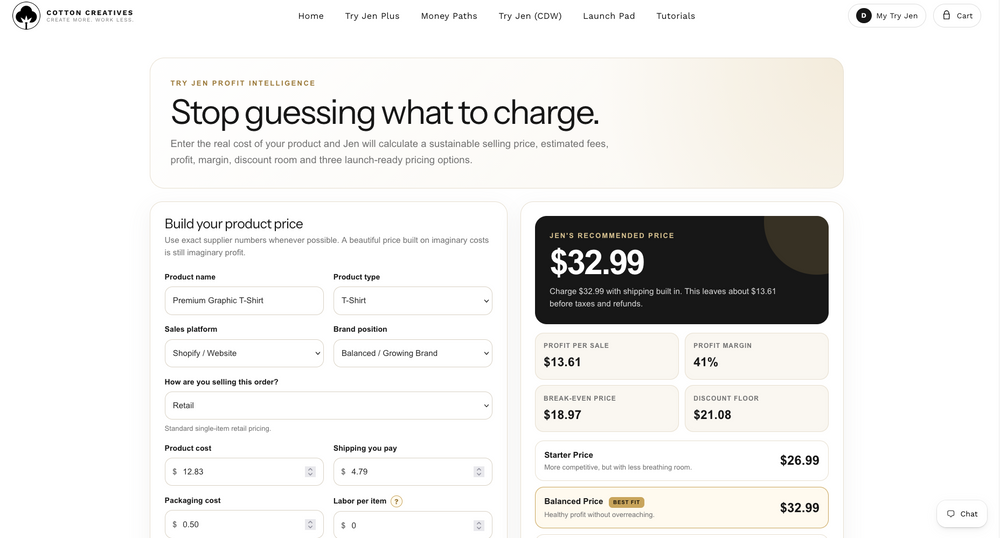Open the Brand position dropdown
The height and width of the screenshot is (538, 1000).
pyautogui.click(x=413, y=353)
